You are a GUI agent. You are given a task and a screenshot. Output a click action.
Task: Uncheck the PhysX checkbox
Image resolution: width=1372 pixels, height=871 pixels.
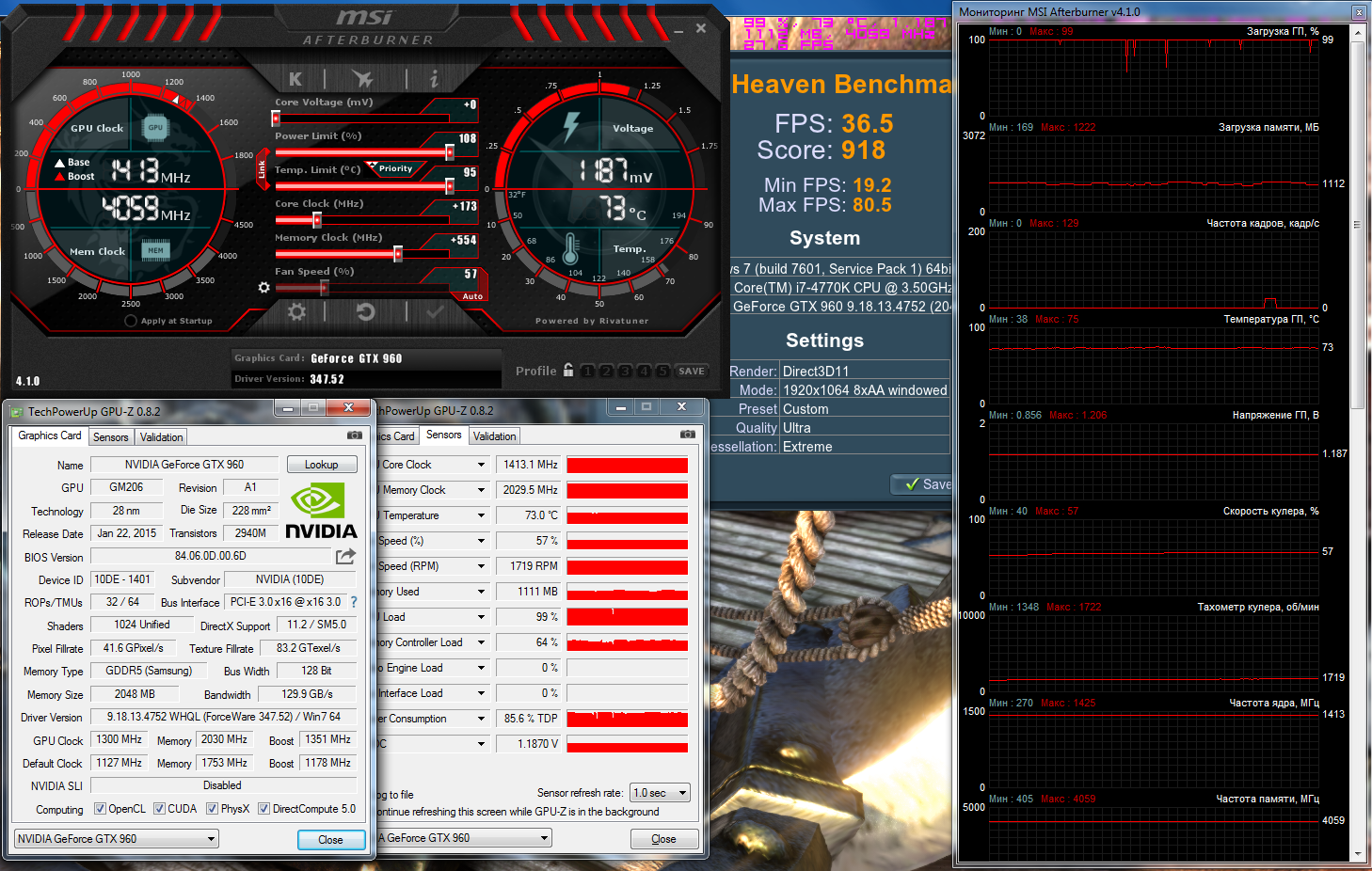pyautogui.click(x=213, y=809)
